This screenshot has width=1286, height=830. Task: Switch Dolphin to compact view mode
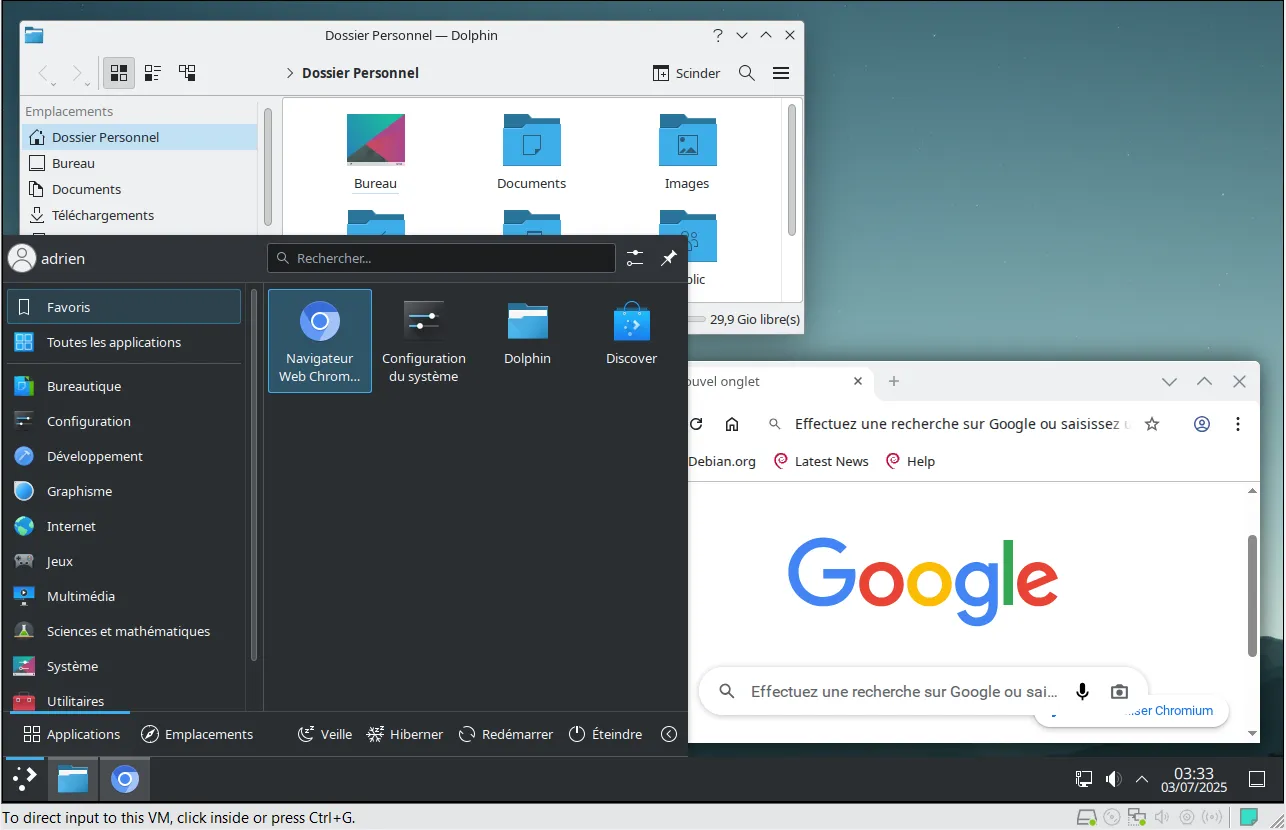[153, 73]
